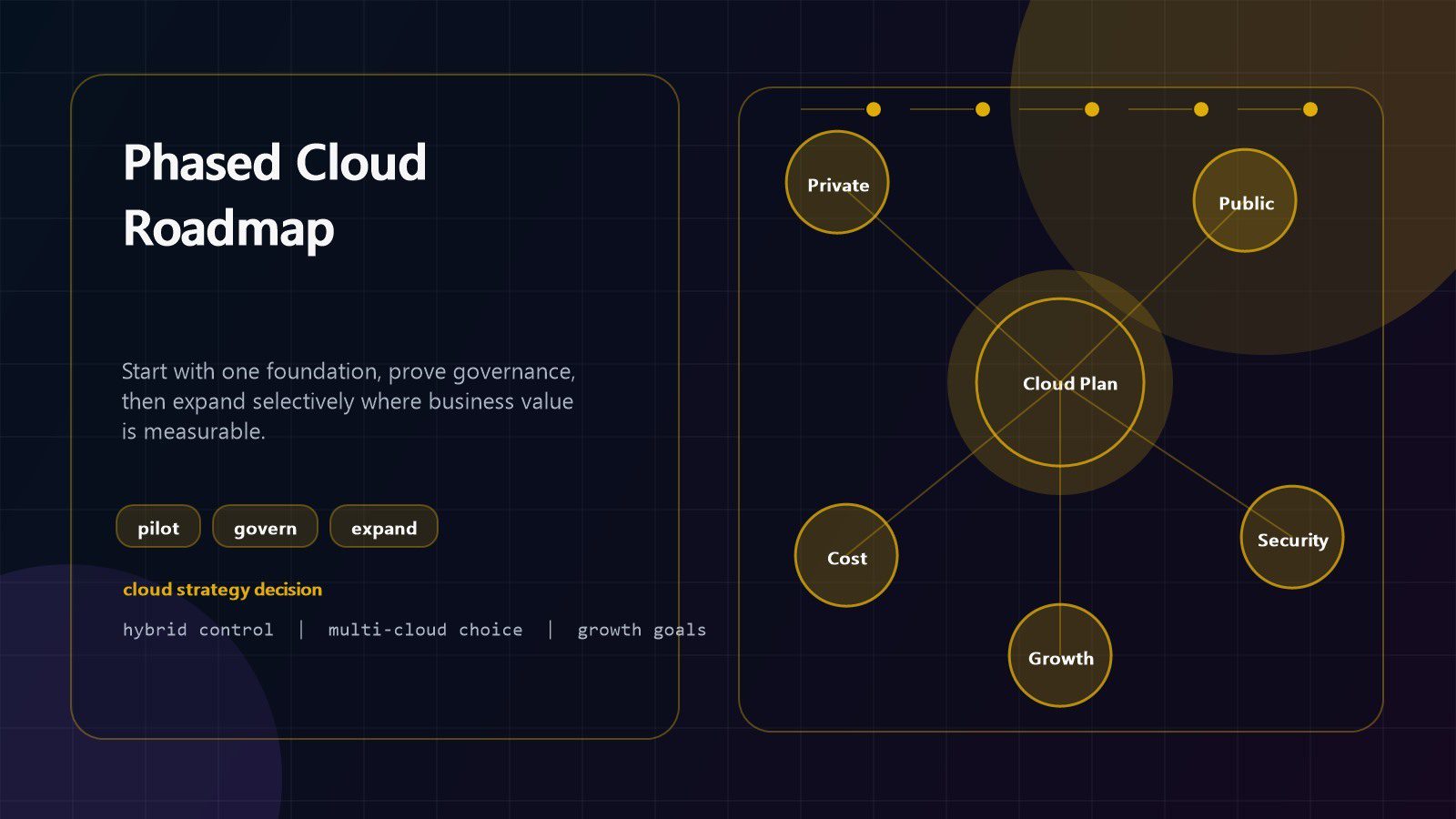1456x819 pixels.
Task: Click the pilot tag
Action: [x=158, y=527]
